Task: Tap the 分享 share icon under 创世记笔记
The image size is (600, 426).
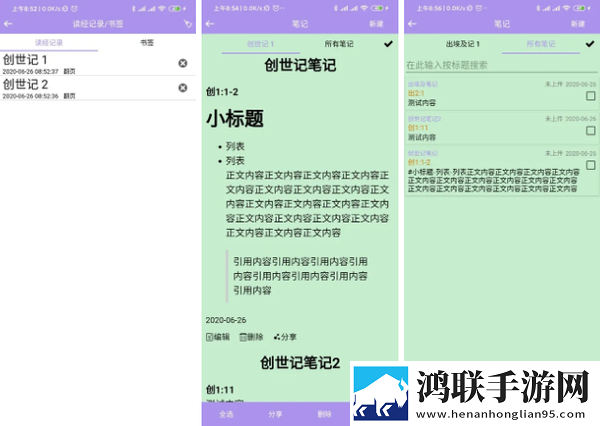Action: pos(285,337)
